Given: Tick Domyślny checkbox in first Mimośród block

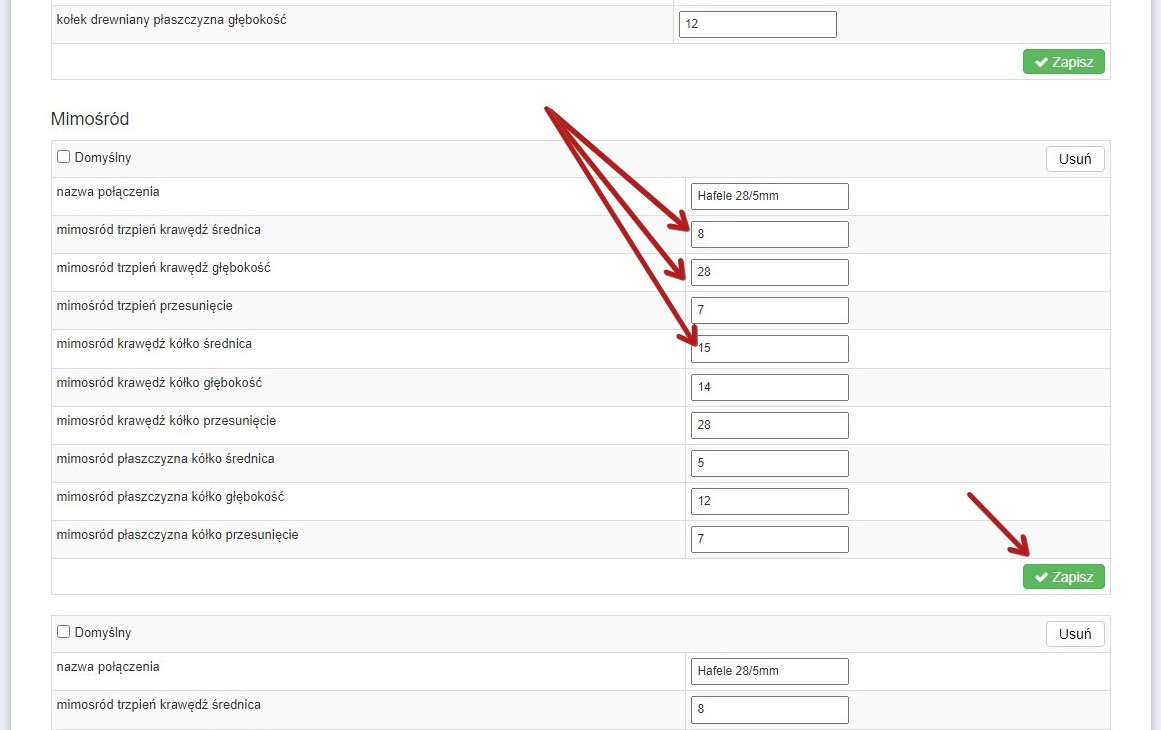Looking at the screenshot, I should coord(64,157).
